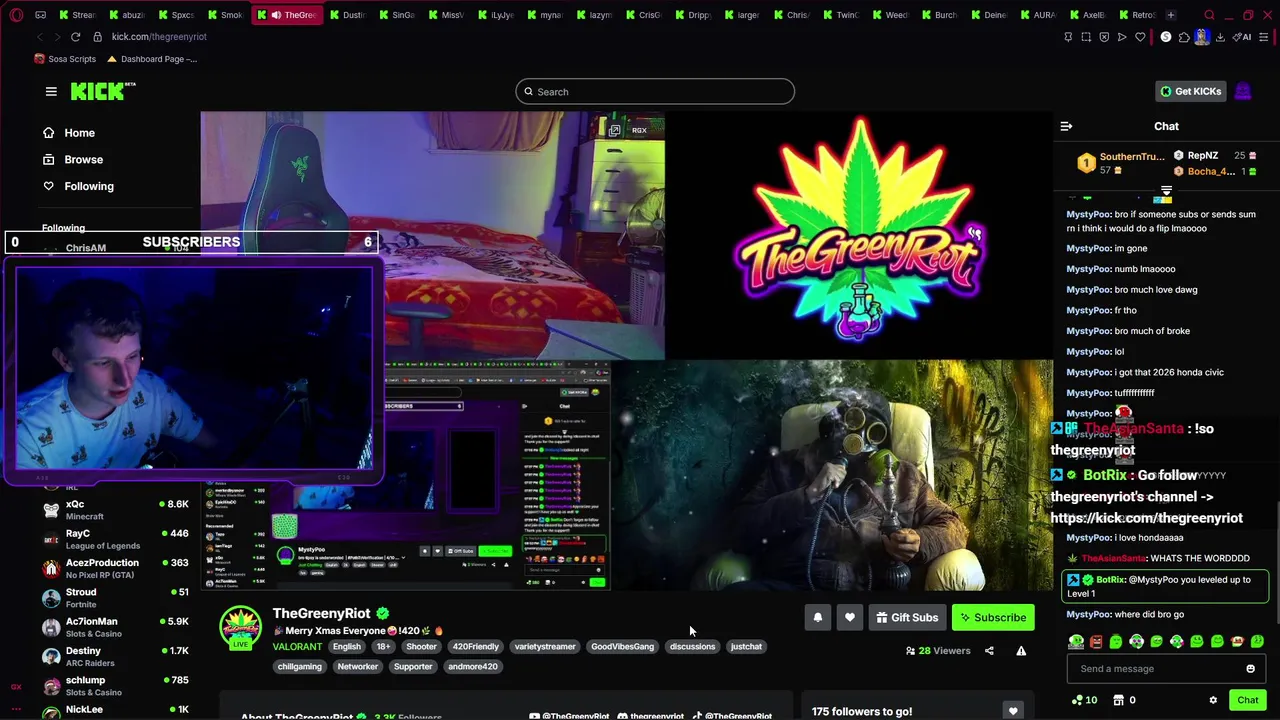
Task: Open TheGreenyRiot channel avatar
Action: (240, 627)
